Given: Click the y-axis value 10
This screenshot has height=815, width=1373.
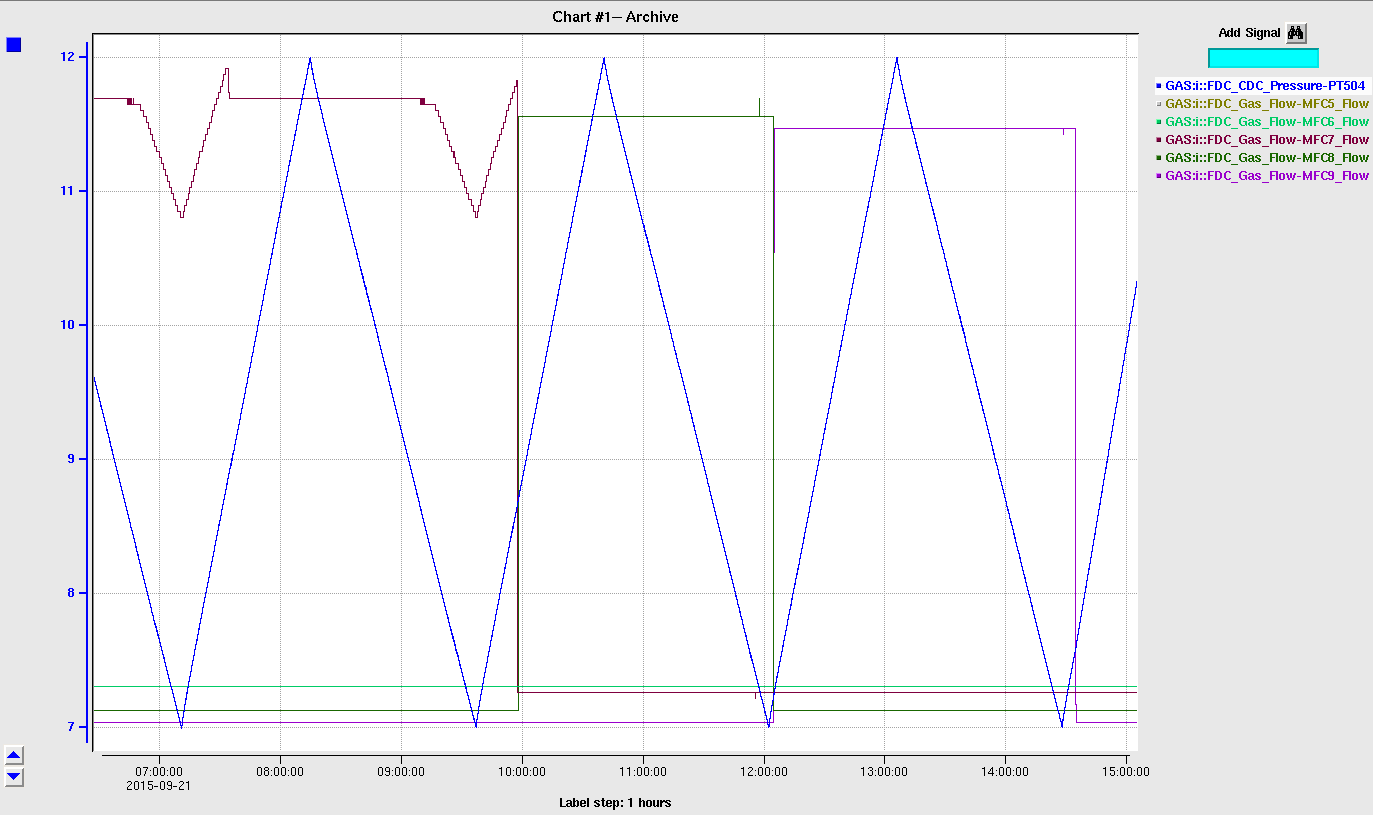Looking at the screenshot, I should coord(67,325).
